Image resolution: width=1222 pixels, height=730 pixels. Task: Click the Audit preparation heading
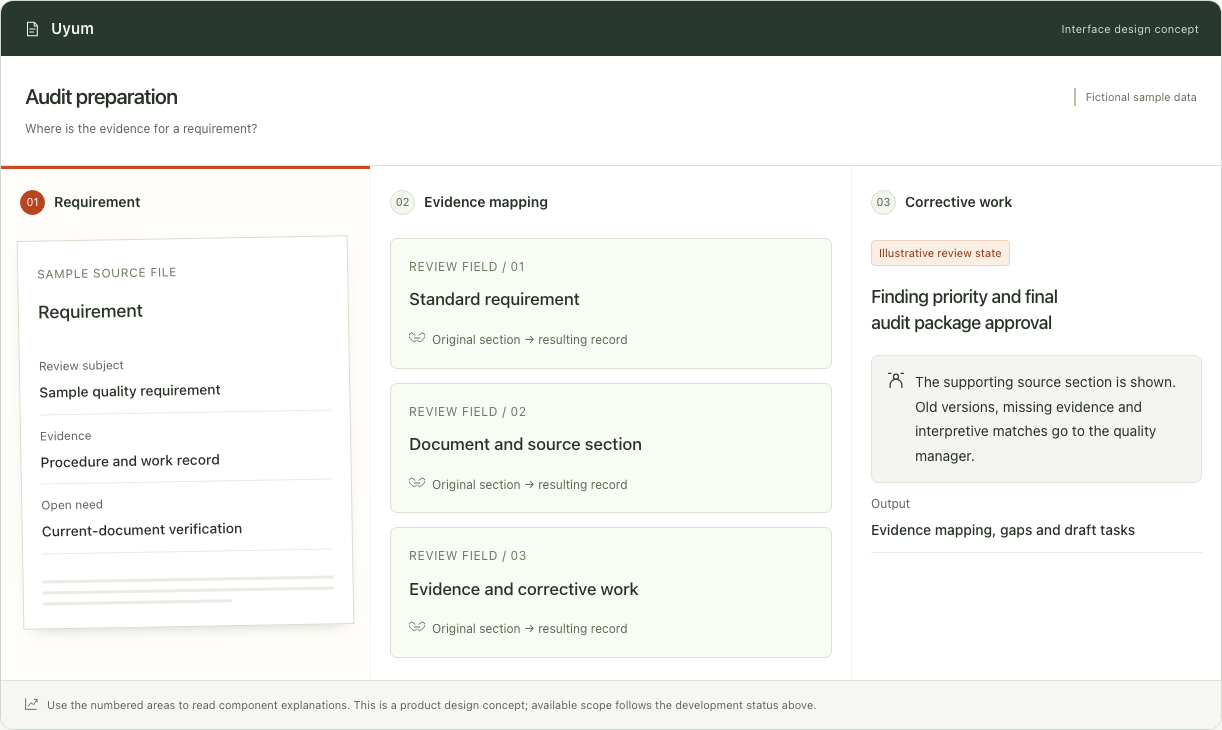point(101,97)
